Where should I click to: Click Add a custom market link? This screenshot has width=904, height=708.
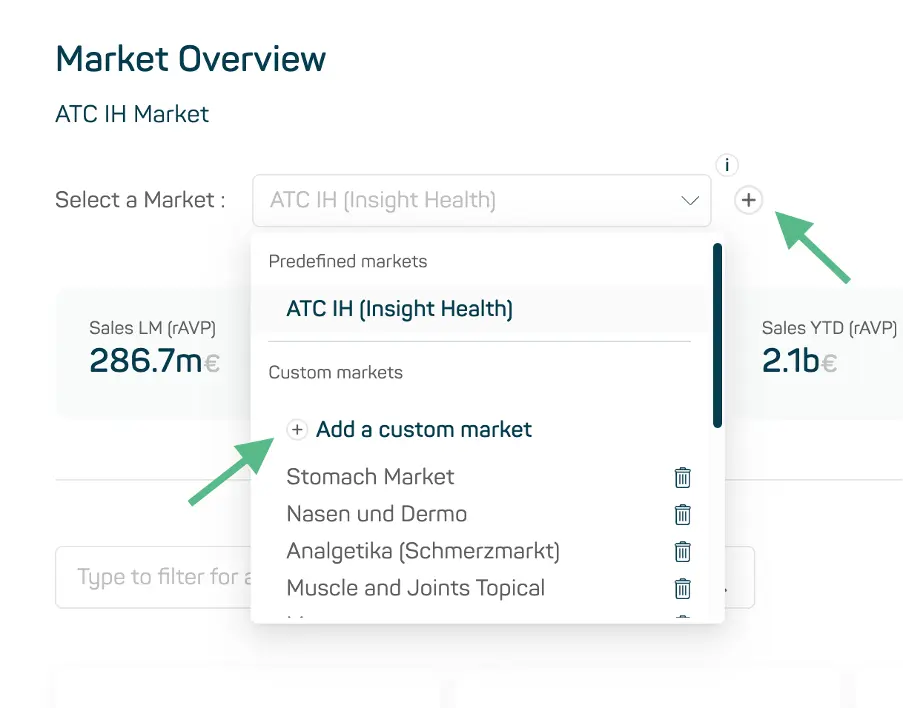pyautogui.click(x=424, y=430)
